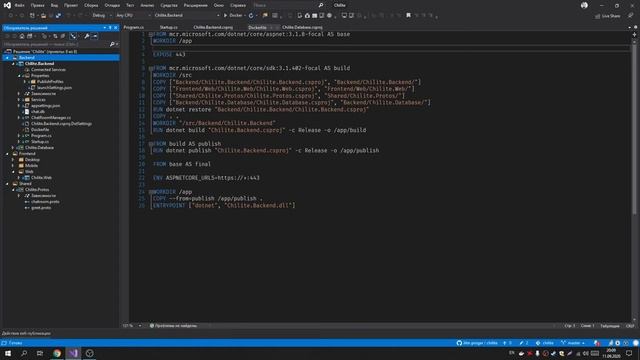Select the Dockerfile tab

pyautogui.click(x=258, y=27)
